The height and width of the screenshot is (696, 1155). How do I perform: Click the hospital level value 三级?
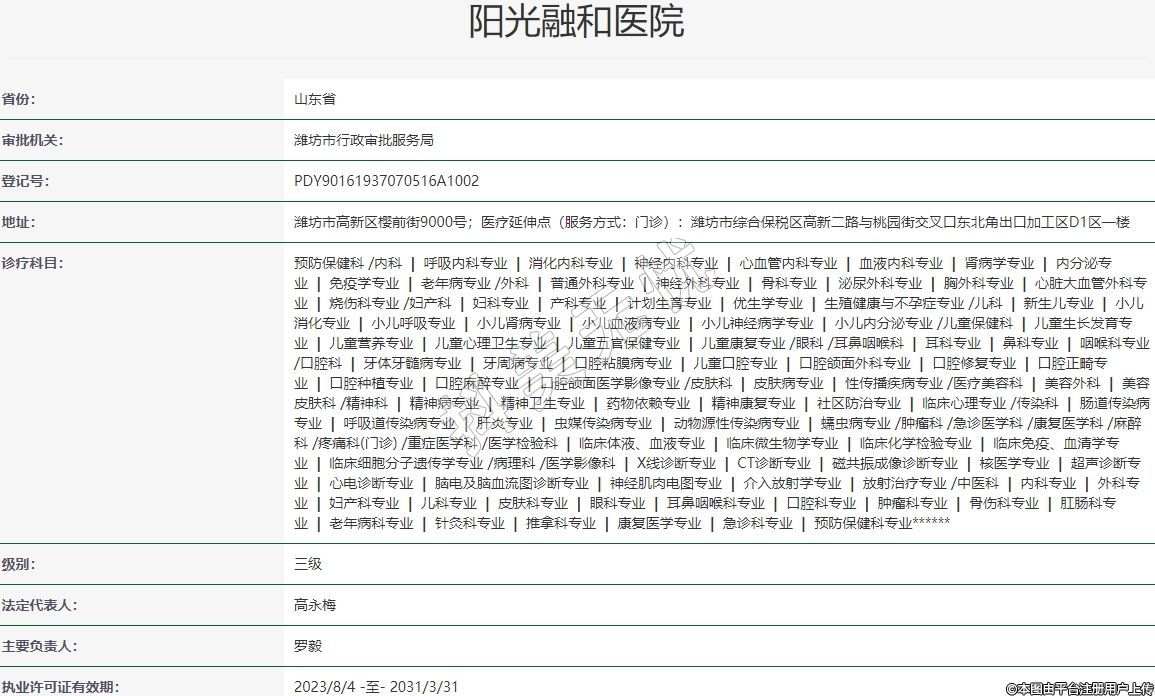click(307, 564)
